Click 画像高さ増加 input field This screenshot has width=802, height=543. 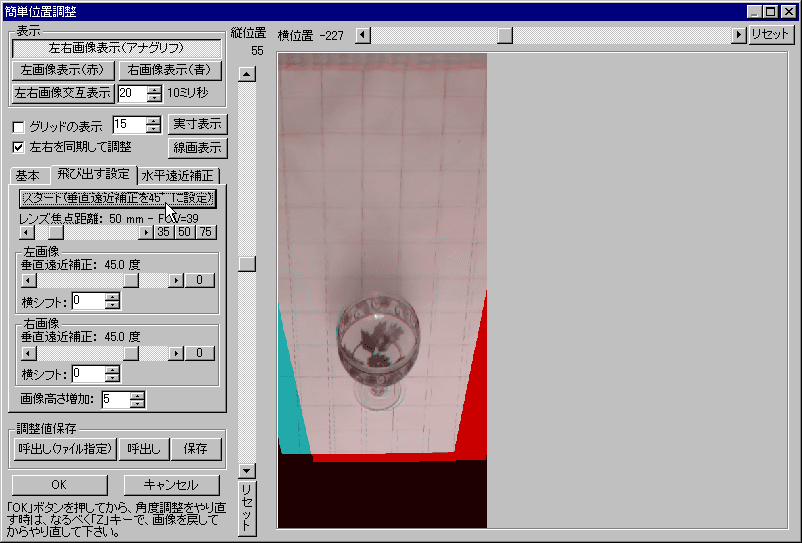[x=116, y=399]
